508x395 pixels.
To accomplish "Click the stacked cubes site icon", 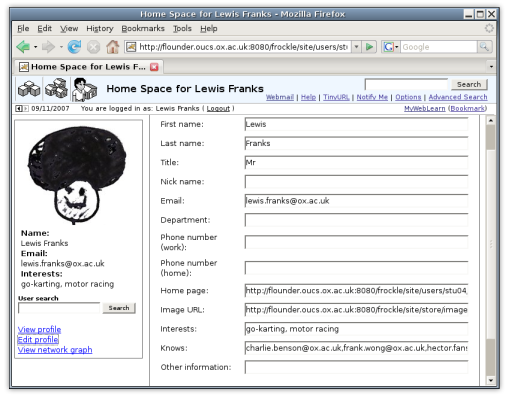I will [x=57, y=88].
